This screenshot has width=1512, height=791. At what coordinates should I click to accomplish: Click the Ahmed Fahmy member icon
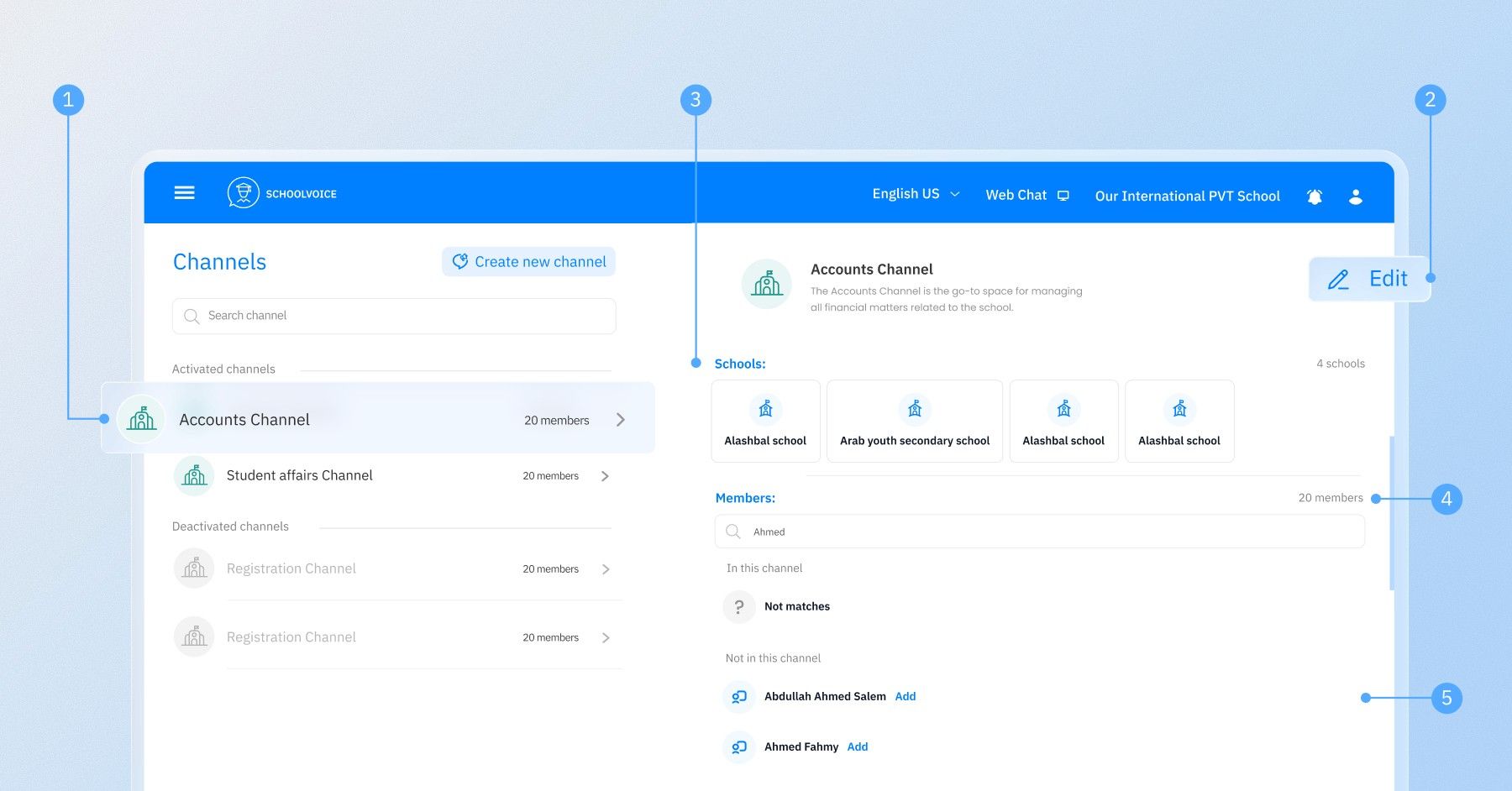click(x=739, y=747)
